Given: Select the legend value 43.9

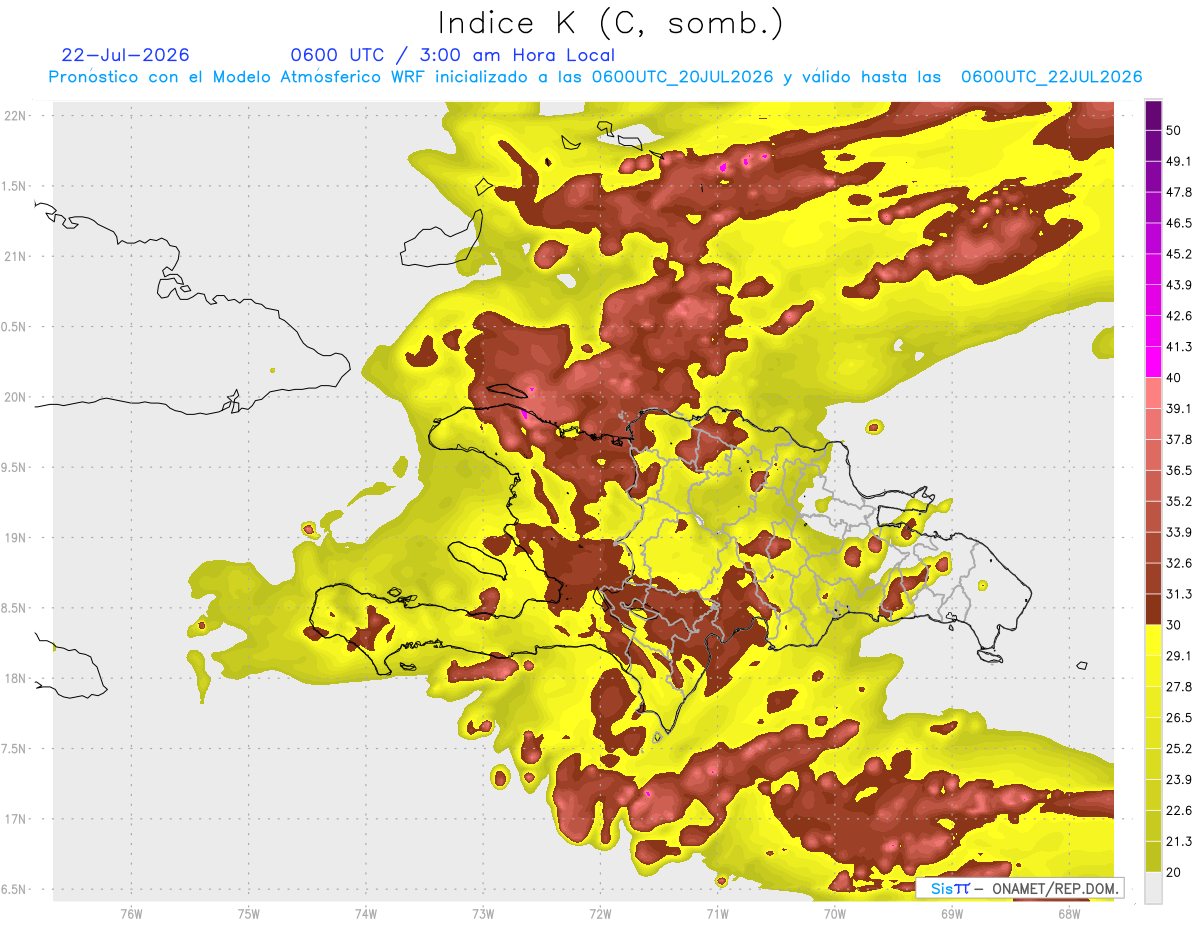Looking at the screenshot, I should coord(1178,285).
